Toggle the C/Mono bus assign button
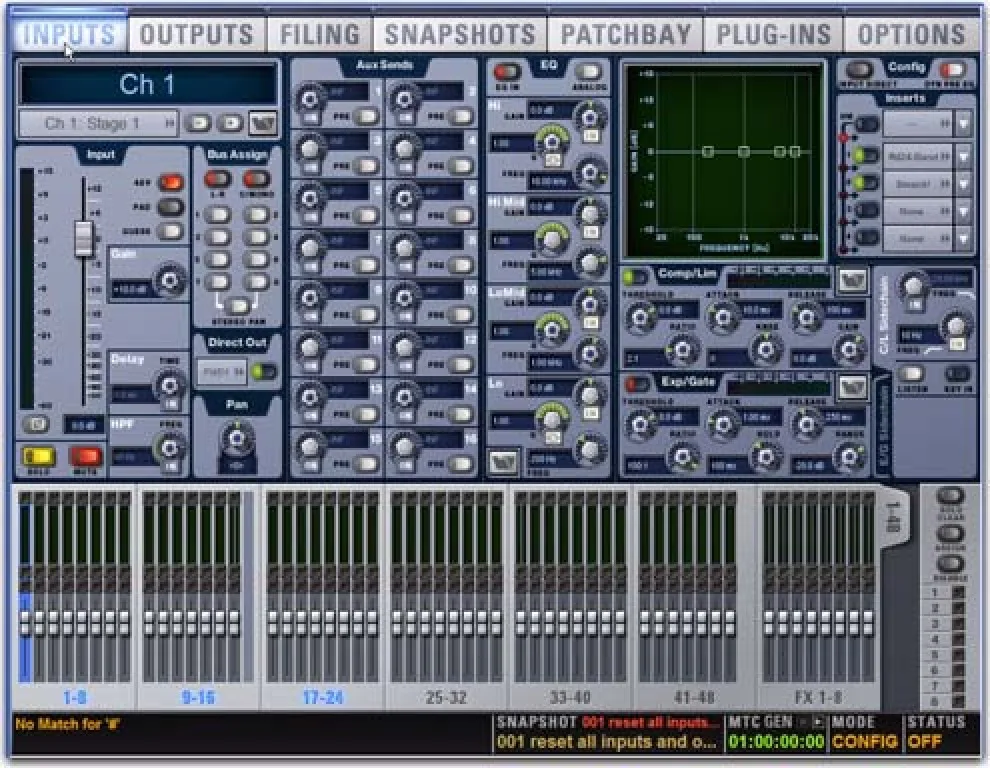The height and width of the screenshot is (768, 990). click(256, 179)
